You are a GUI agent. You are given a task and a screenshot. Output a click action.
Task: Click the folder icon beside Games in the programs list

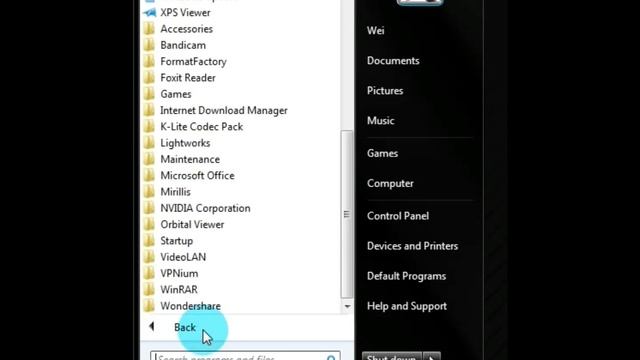149,94
